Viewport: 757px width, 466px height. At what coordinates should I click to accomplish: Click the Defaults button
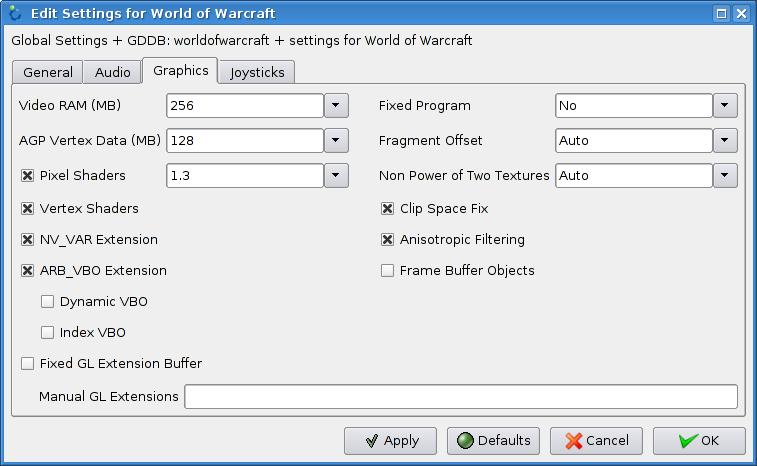[x=493, y=440]
